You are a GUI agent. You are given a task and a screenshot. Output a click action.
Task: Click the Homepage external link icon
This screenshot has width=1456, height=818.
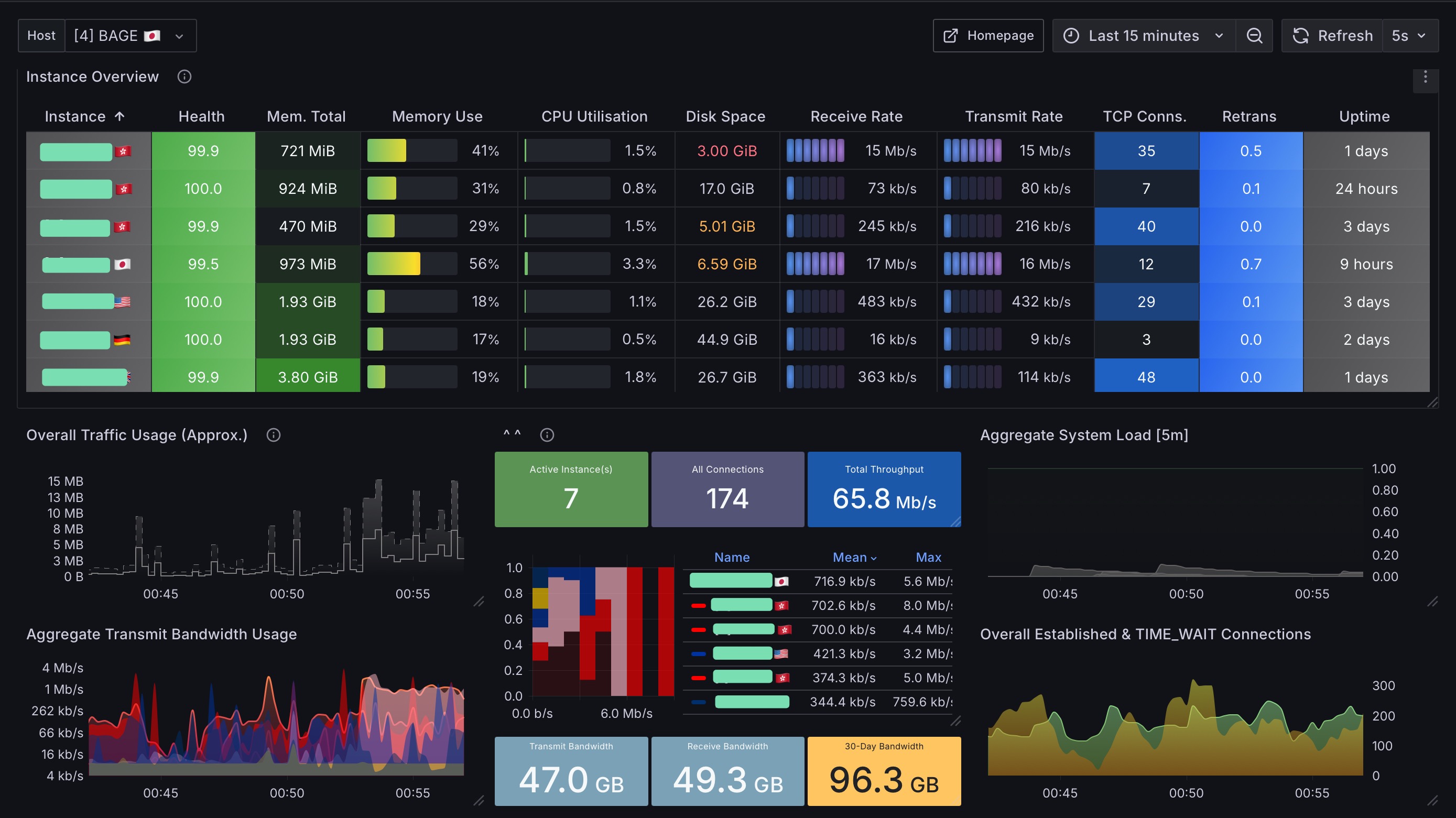pos(951,36)
